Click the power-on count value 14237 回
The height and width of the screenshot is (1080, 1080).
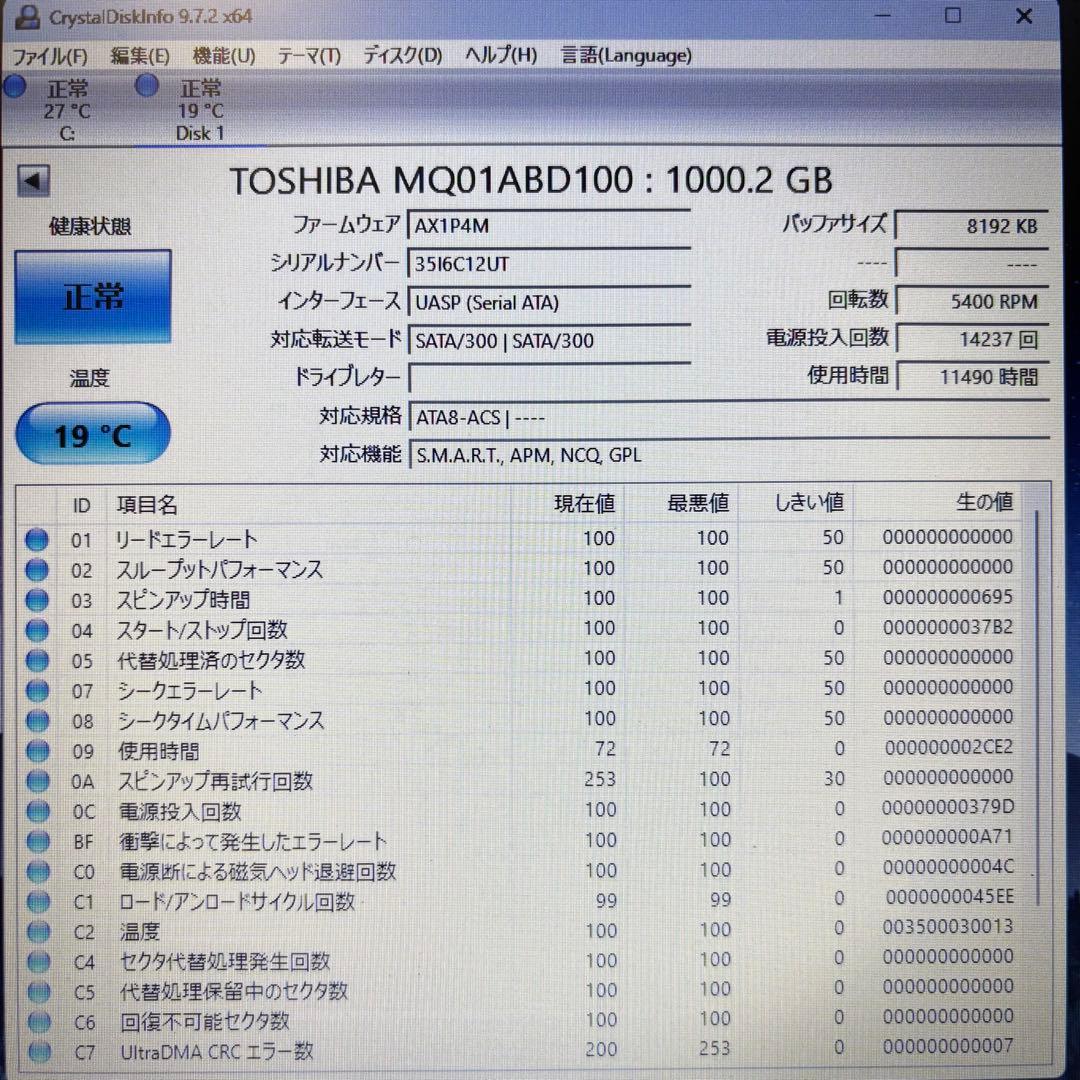[x=972, y=340]
